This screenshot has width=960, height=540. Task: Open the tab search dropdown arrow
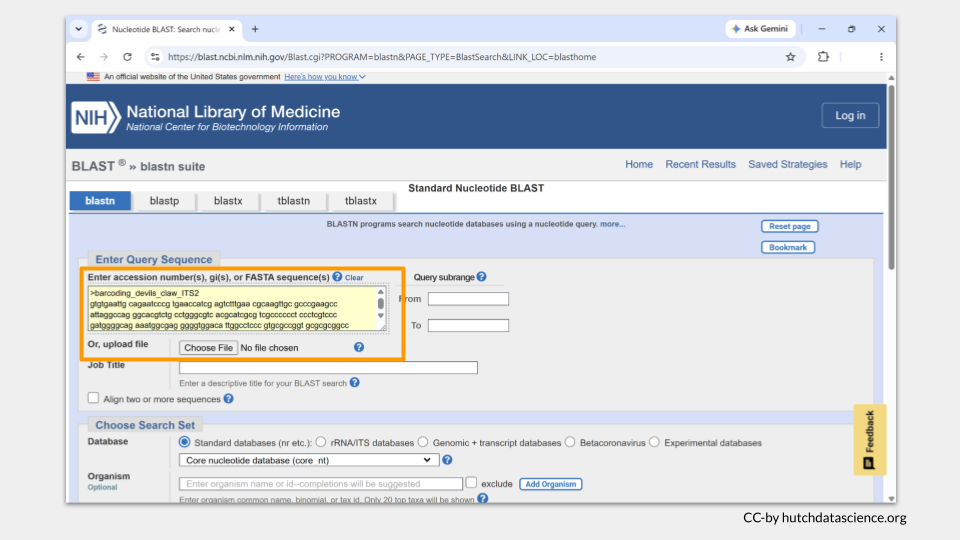(78, 29)
